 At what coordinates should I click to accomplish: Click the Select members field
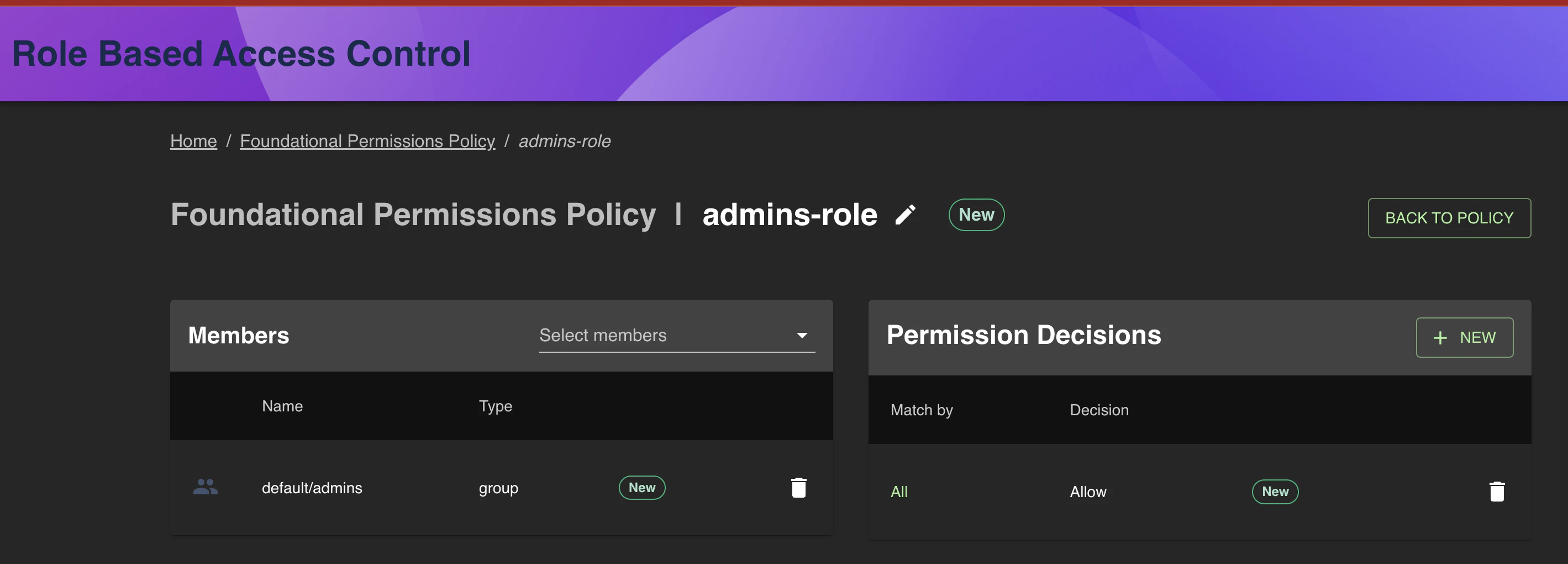click(677, 335)
